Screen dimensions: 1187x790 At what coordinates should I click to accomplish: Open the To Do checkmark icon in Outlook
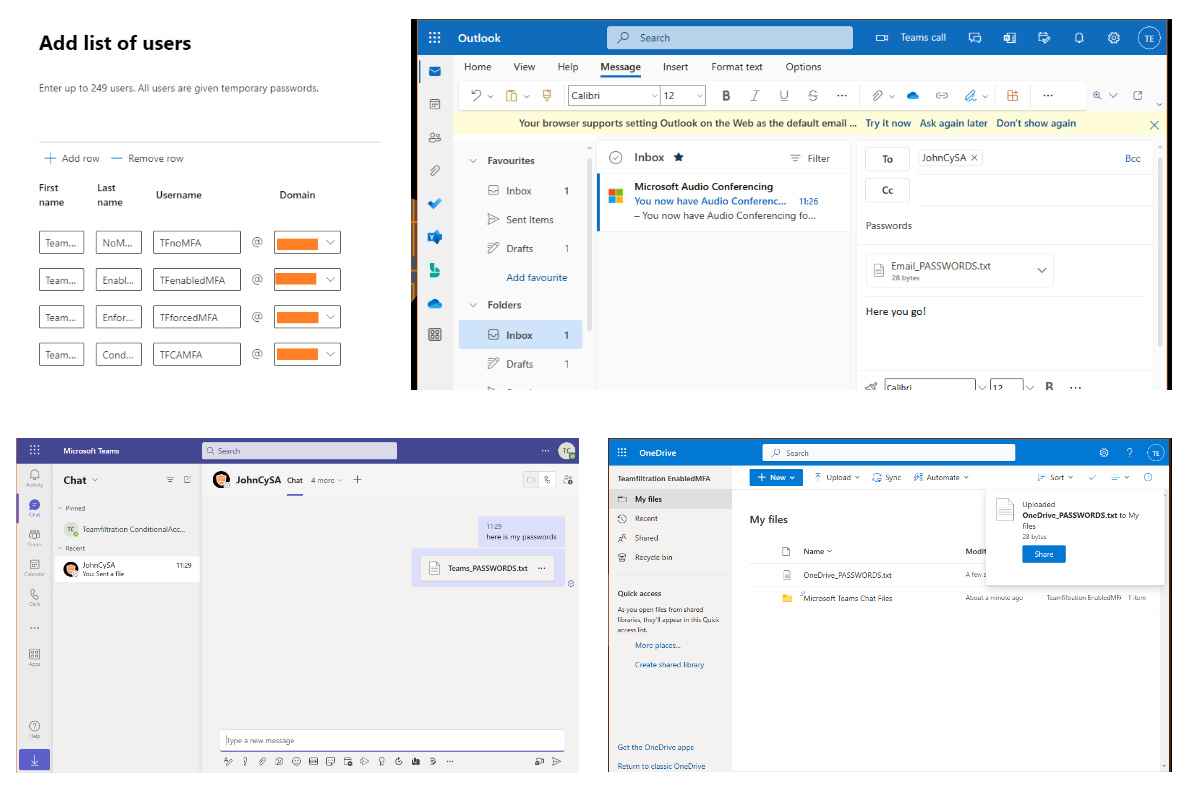pyautogui.click(x=435, y=204)
